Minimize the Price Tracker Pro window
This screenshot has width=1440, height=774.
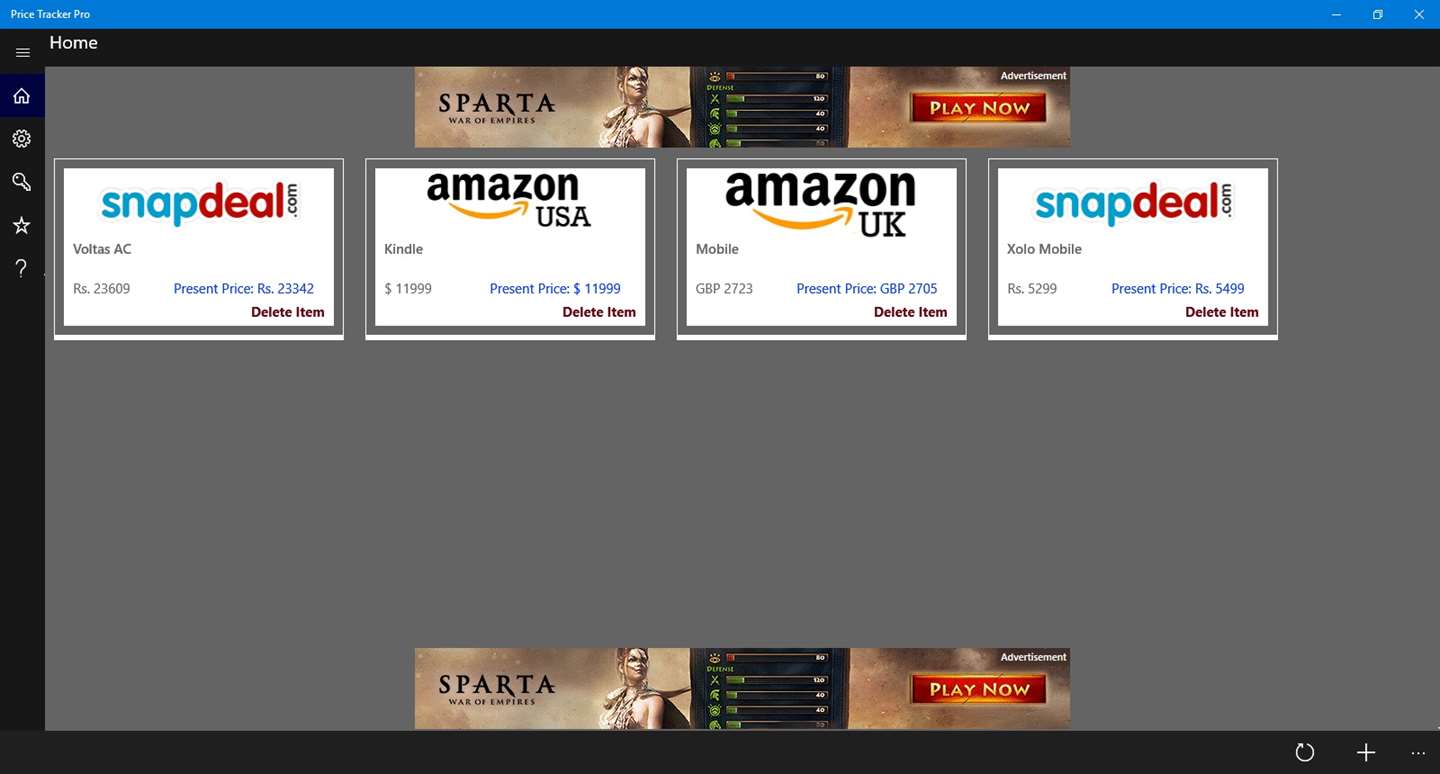[x=1337, y=14]
